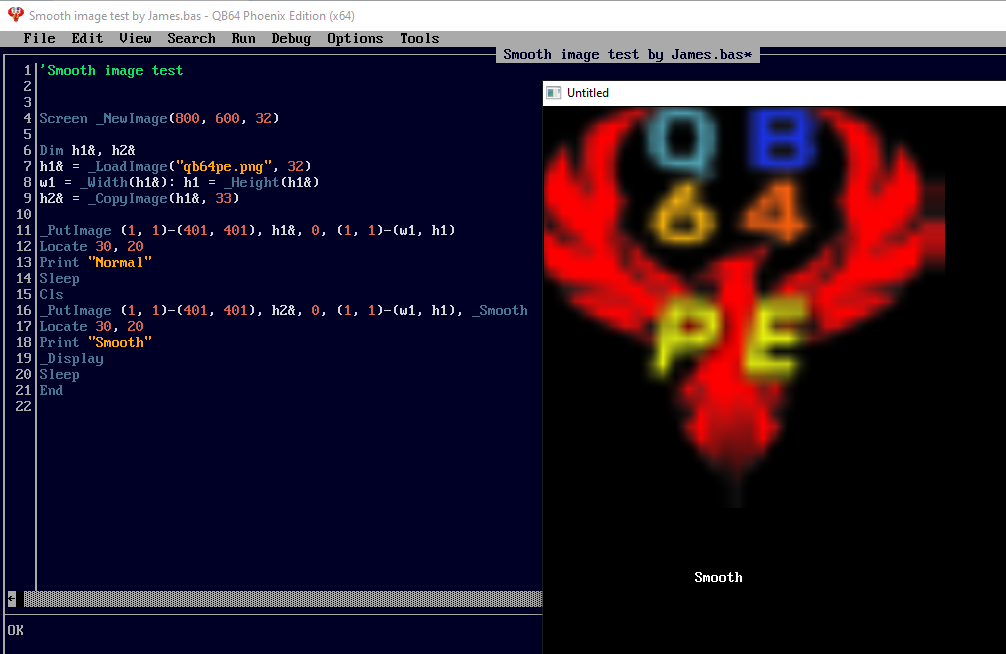Click '_Width' on line 8
The image size is (1006, 654).
click(104, 183)
